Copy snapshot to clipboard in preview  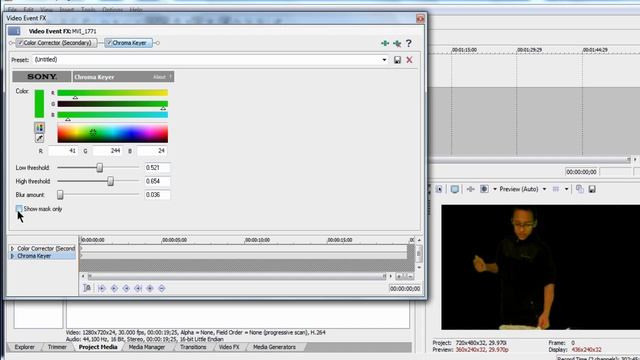[x=580, y=189]
